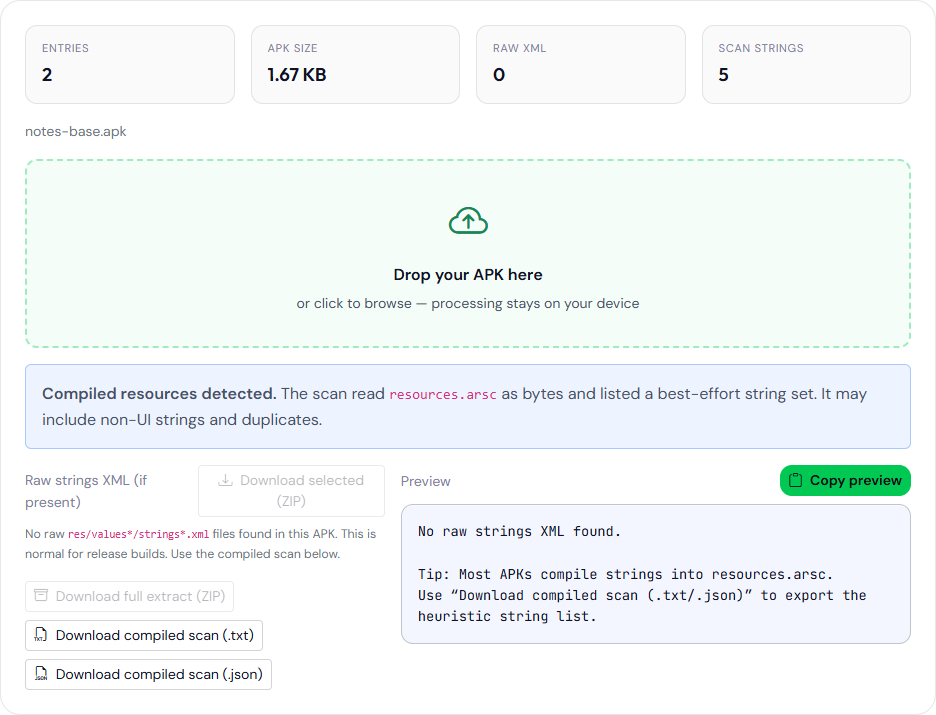This screenshot has width=936, height=715.
Task: Click 'No raw strings XML found.' line
Action: pos(519,531)
